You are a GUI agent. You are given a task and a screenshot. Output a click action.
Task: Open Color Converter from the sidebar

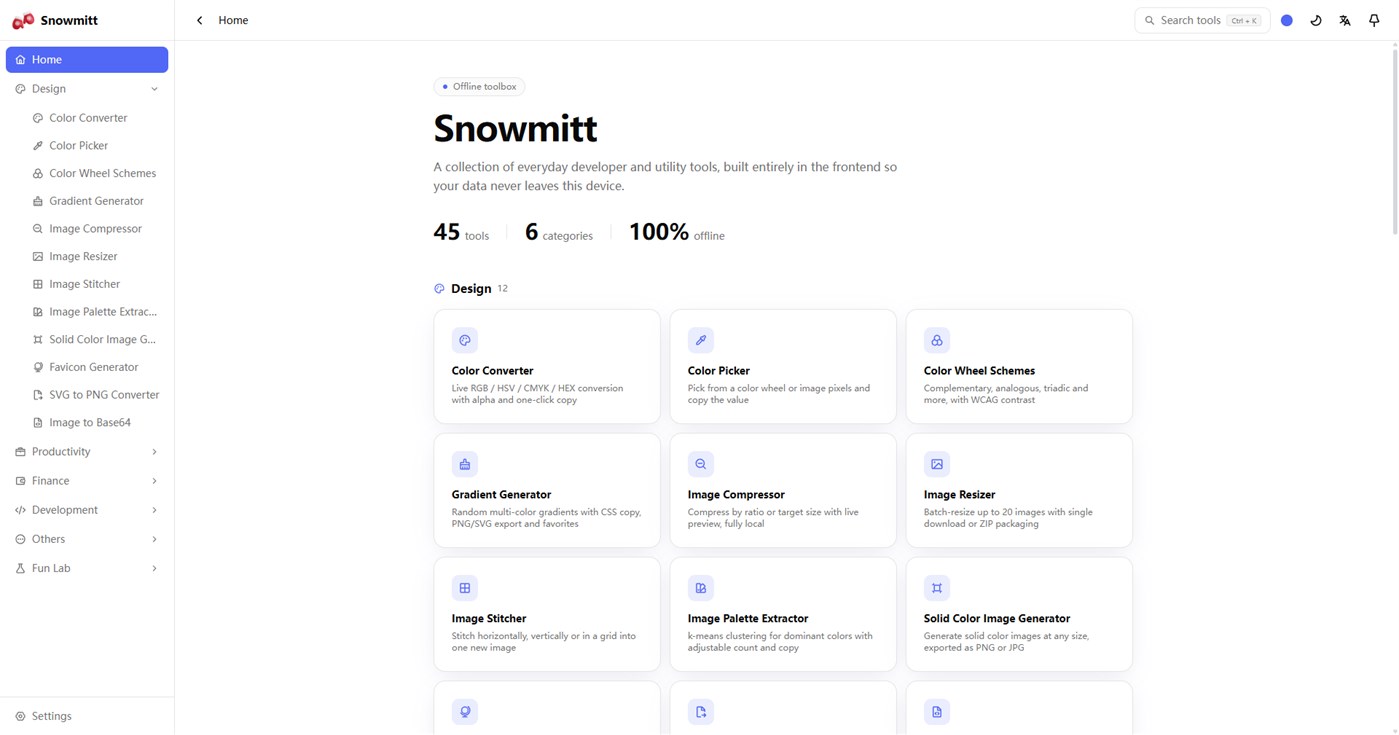(95, 118)
